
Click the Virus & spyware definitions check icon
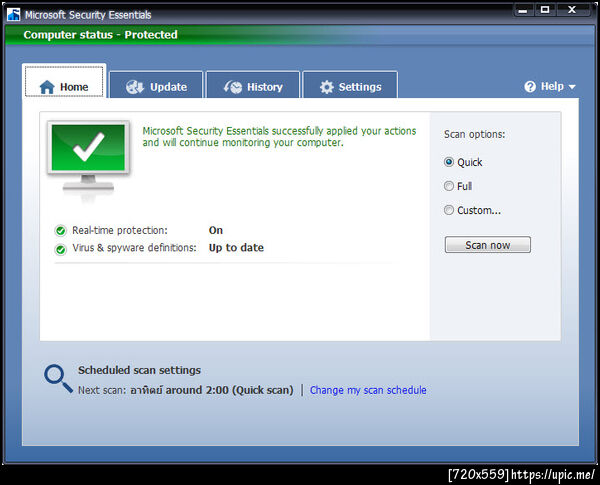click(x=60, y=249)
